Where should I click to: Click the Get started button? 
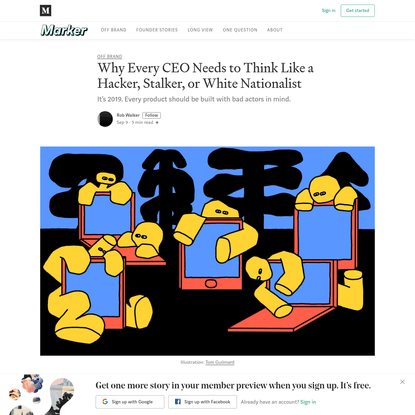click(x=357, y=11)
